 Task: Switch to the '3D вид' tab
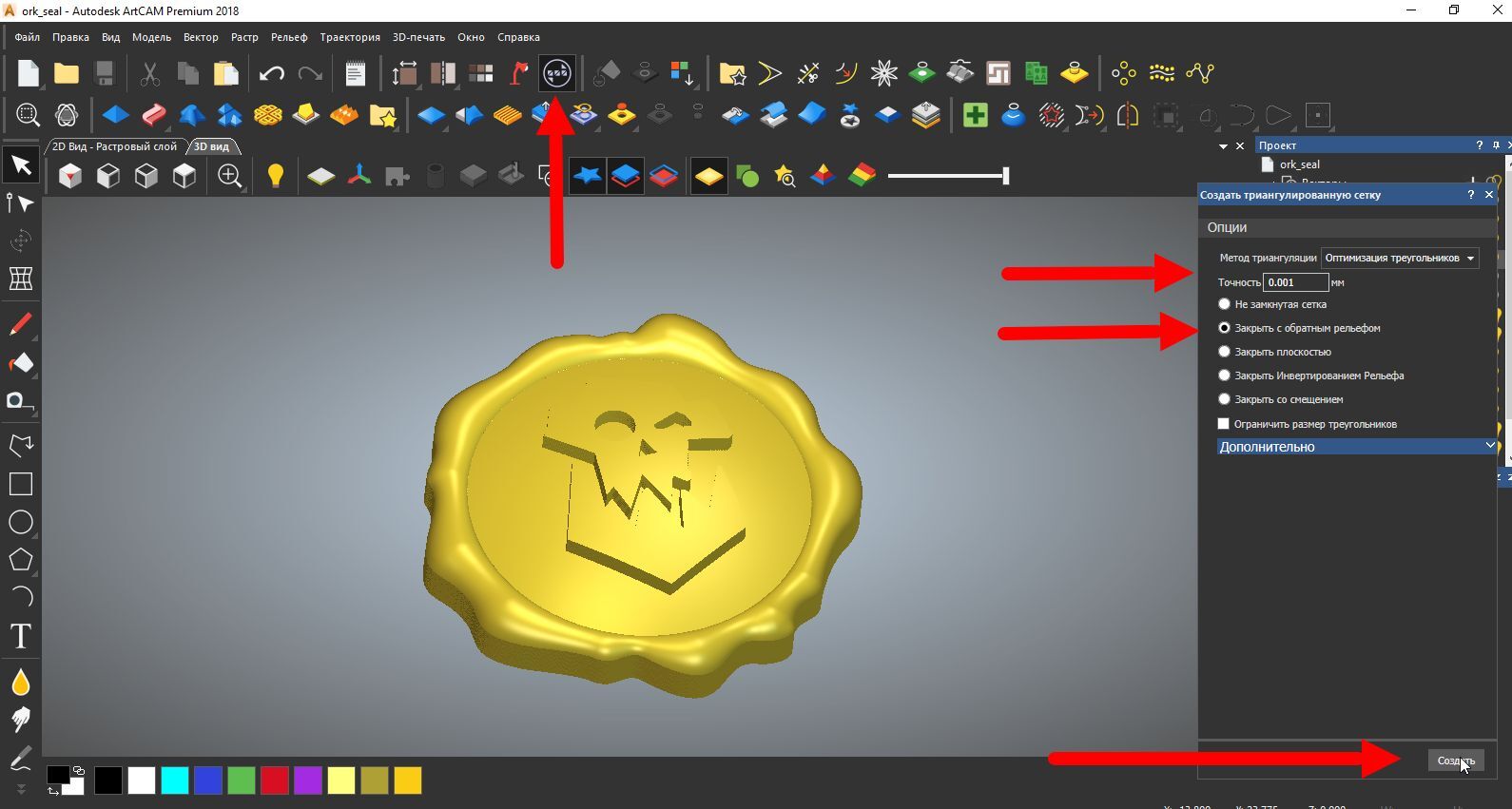click(212, 146)
